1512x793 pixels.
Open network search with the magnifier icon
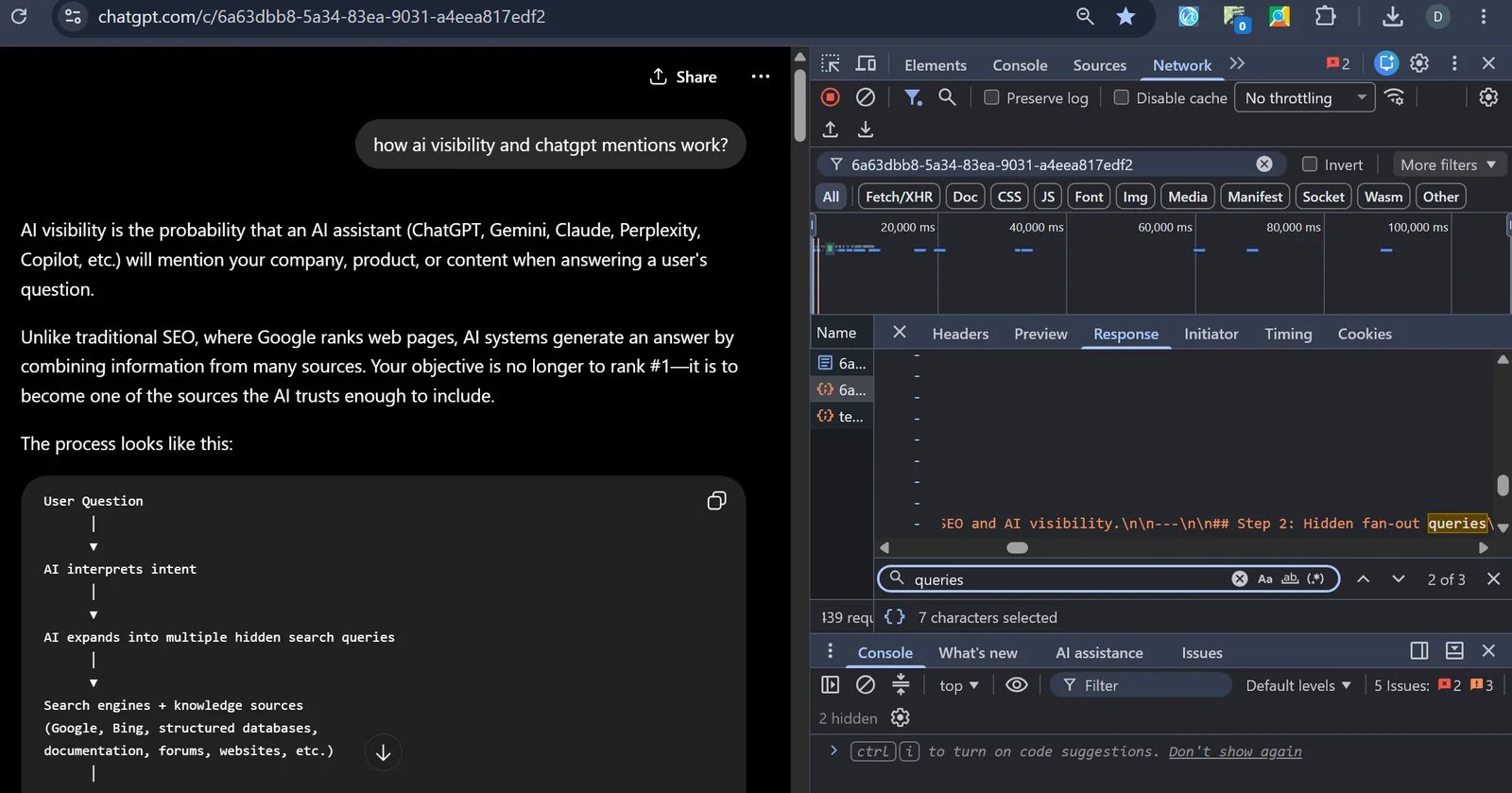(x=947, y=97)
